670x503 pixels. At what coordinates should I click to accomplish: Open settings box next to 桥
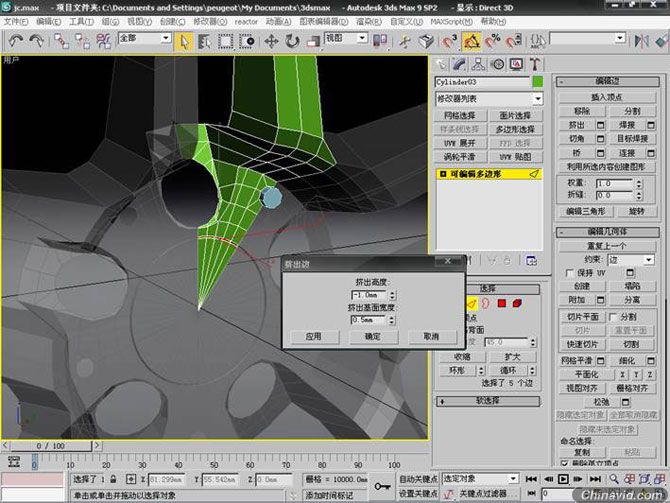600,153
